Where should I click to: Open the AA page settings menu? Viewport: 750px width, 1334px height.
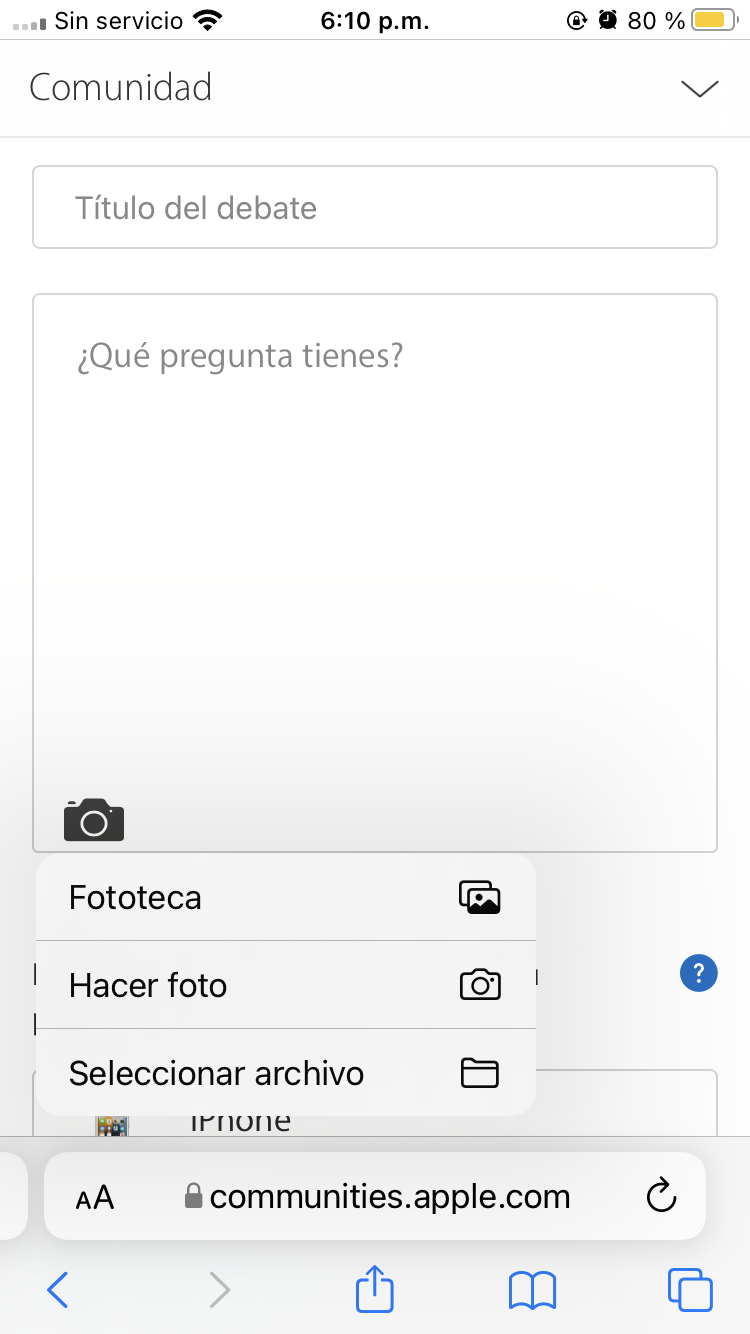point(95,1197)
